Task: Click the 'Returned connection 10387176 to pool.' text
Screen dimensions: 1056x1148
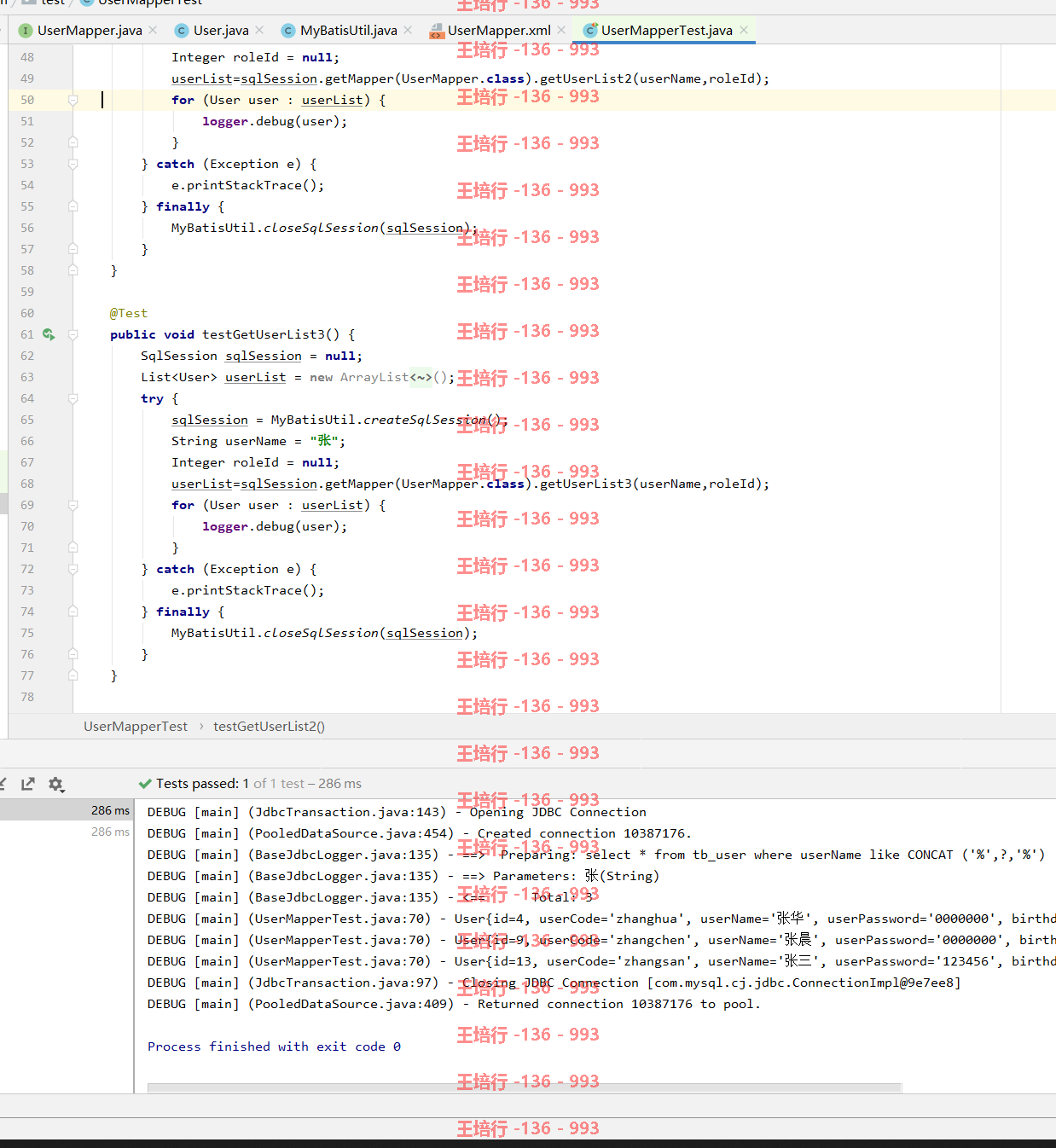Action: coord(618,1004)
